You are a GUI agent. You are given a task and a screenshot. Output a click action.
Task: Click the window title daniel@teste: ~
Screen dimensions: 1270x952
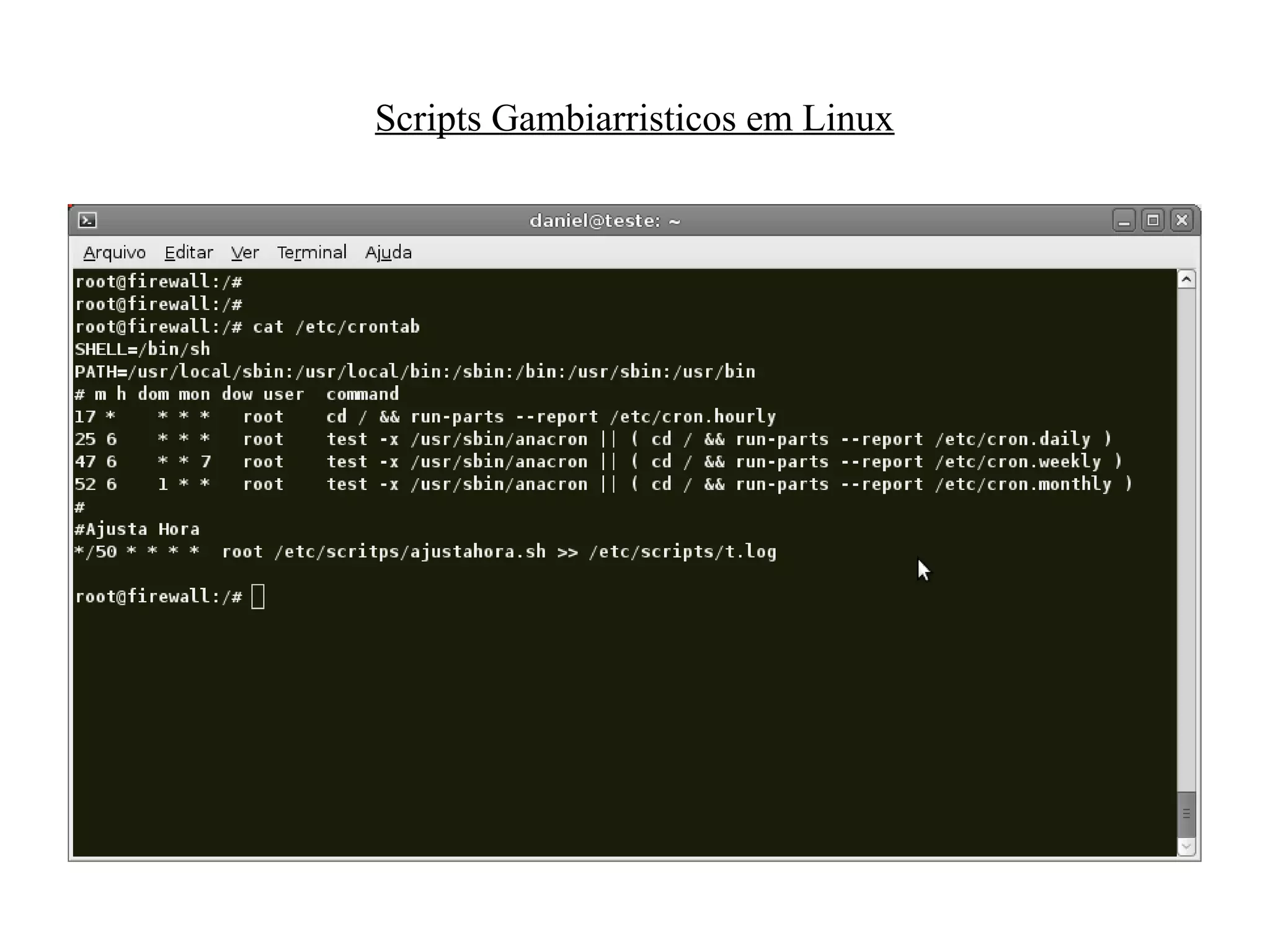[605, 221]
